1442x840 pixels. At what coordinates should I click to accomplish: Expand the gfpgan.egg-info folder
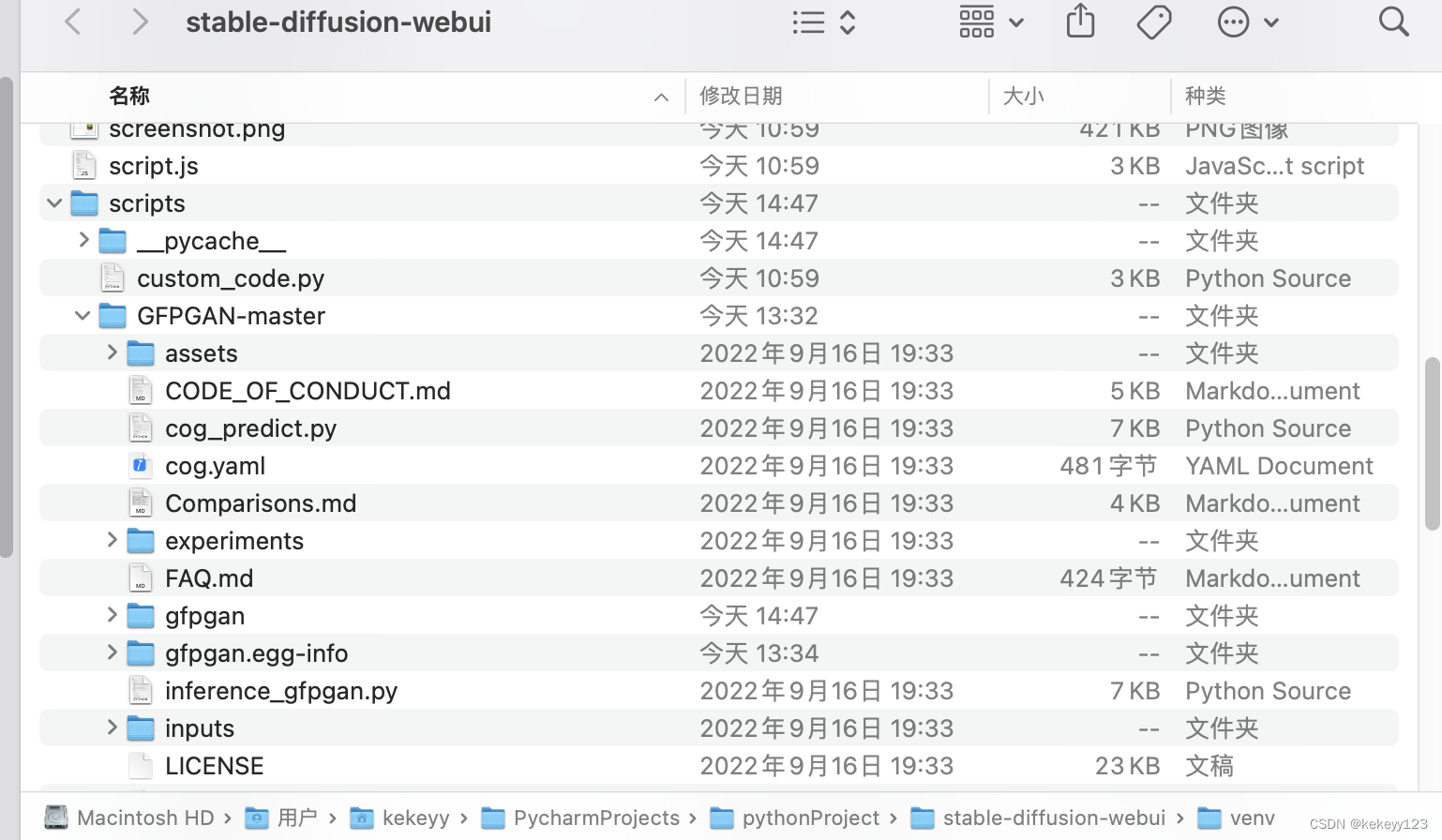click(113, 652)
